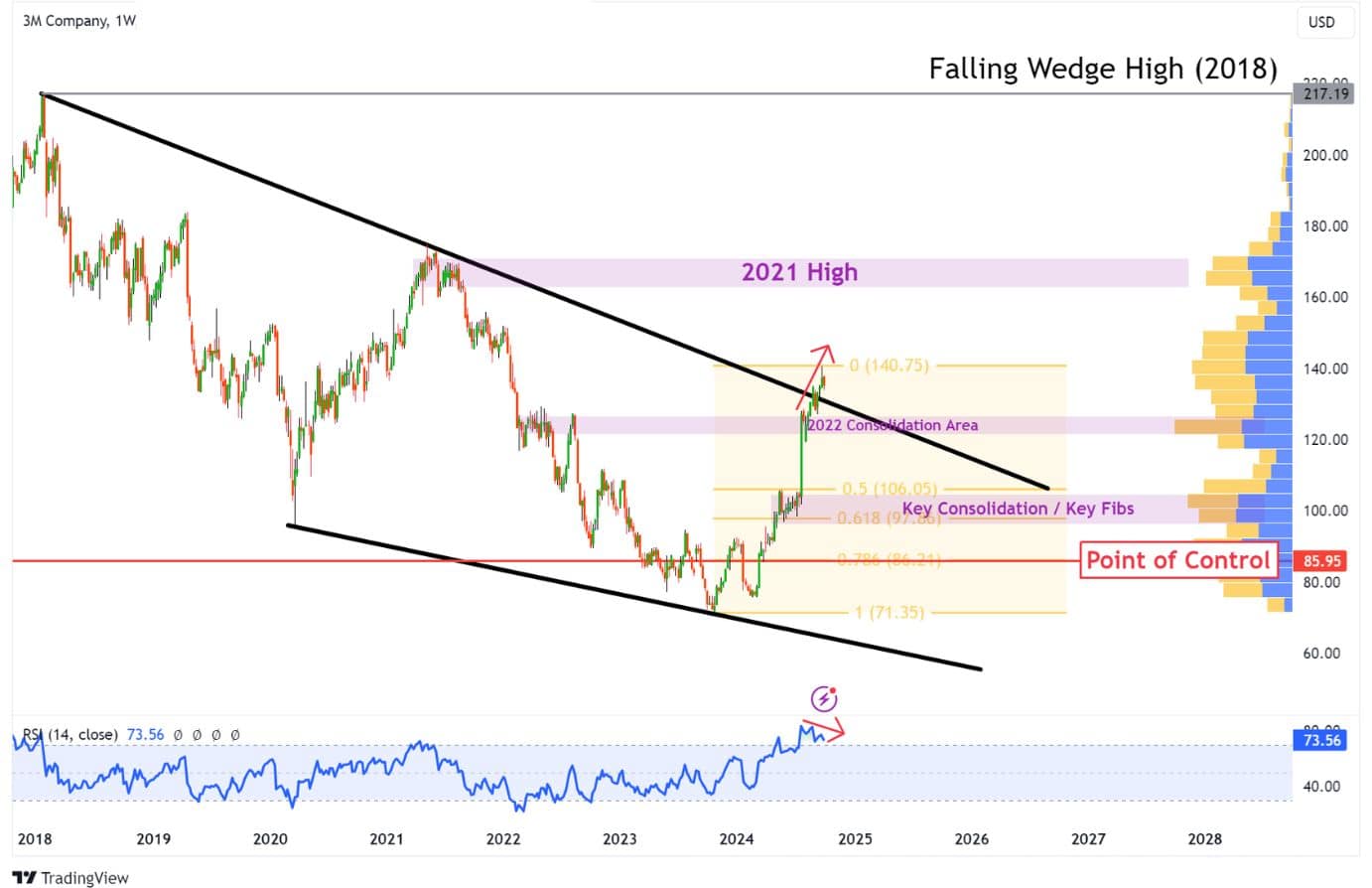This screenshot has width=1372, height=888.
Task: Click the 2022 time axis label
Action: click(x=503, y=838)
